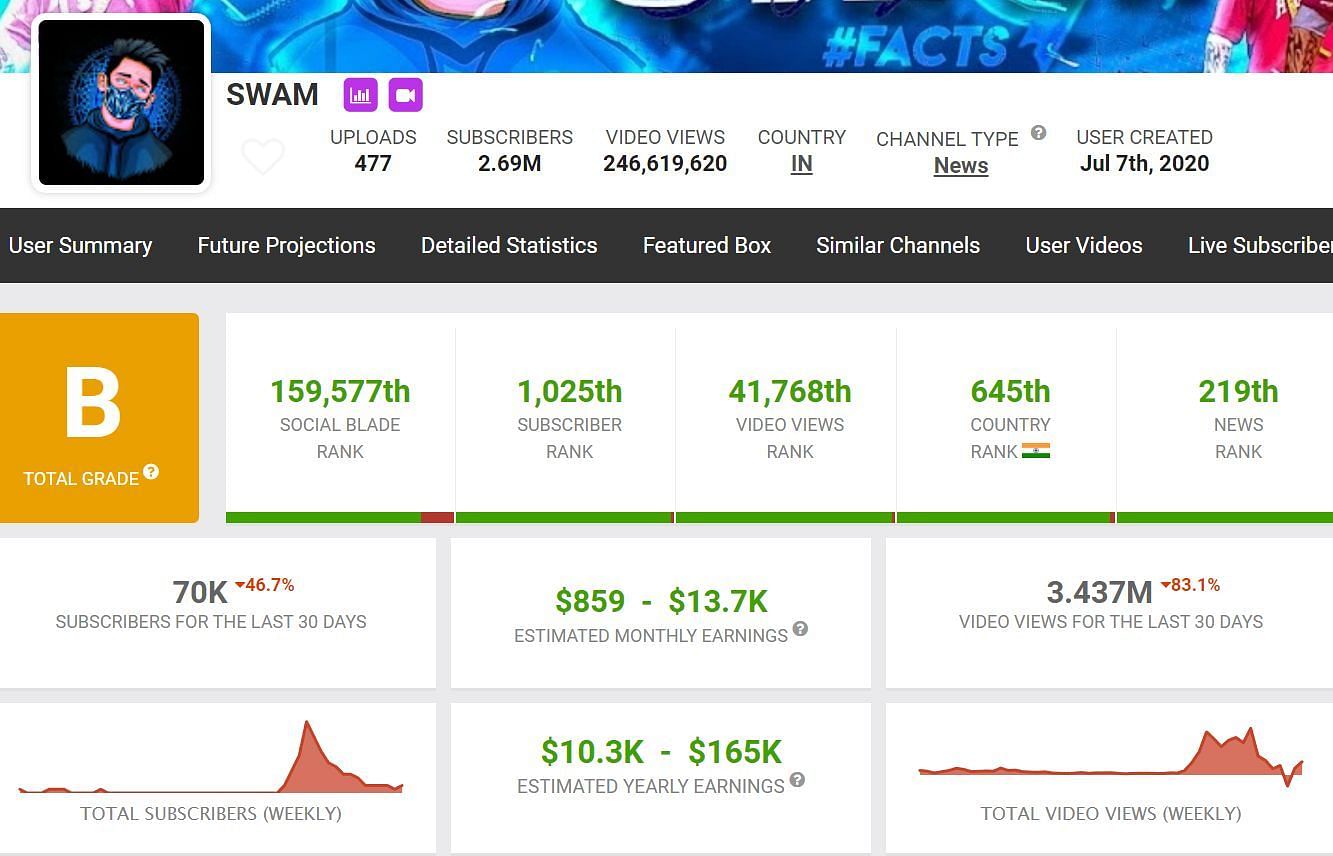Click the B total grade badge
Screen dimensions: 1333x856
99,417
